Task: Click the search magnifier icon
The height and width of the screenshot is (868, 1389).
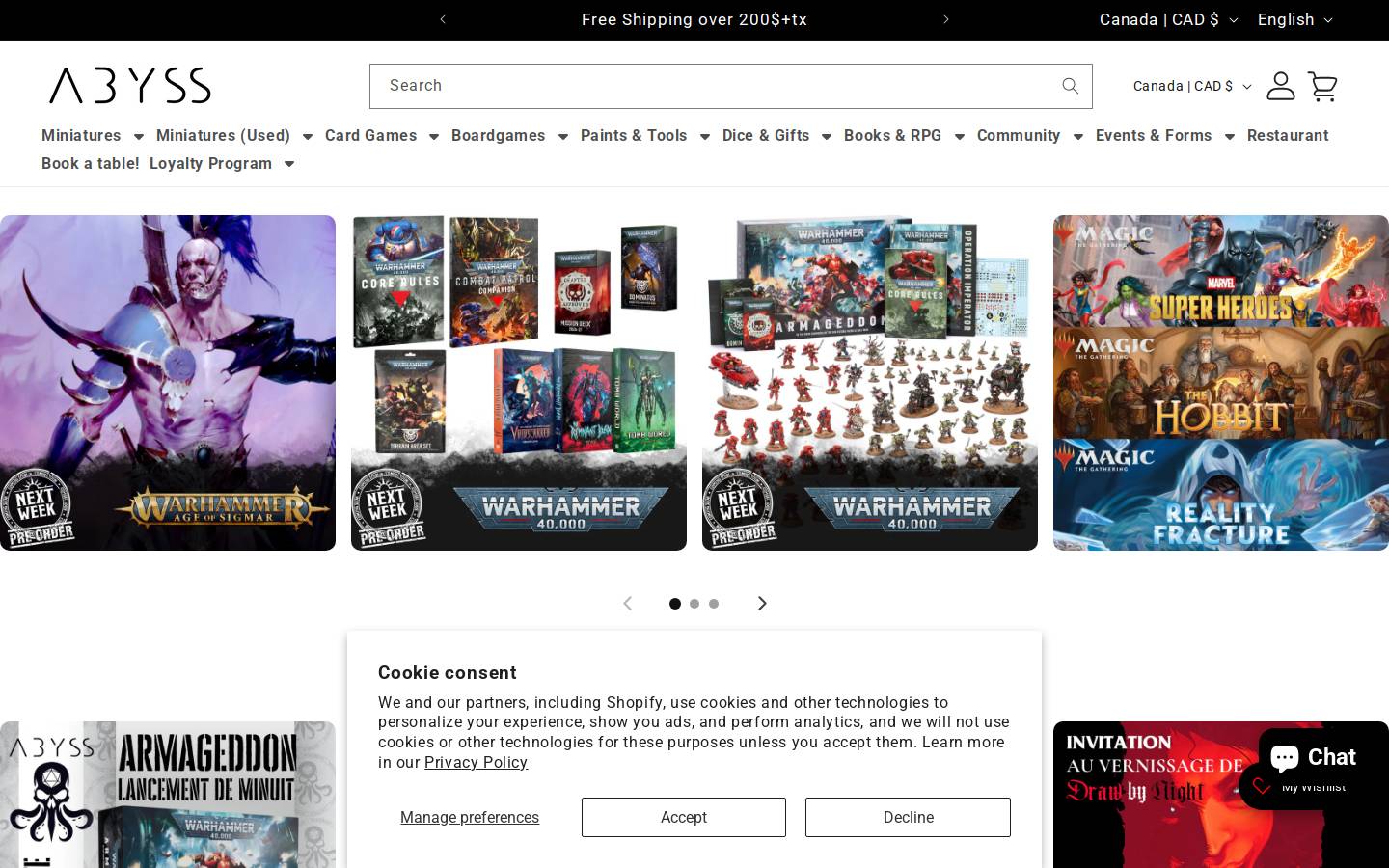Action: tap(1070, 86)
